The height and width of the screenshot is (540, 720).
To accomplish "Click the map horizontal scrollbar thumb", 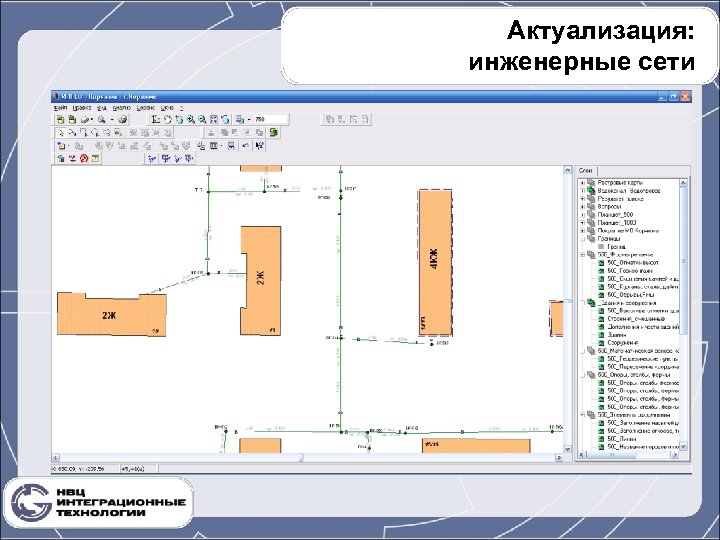I will click(301, 457).
